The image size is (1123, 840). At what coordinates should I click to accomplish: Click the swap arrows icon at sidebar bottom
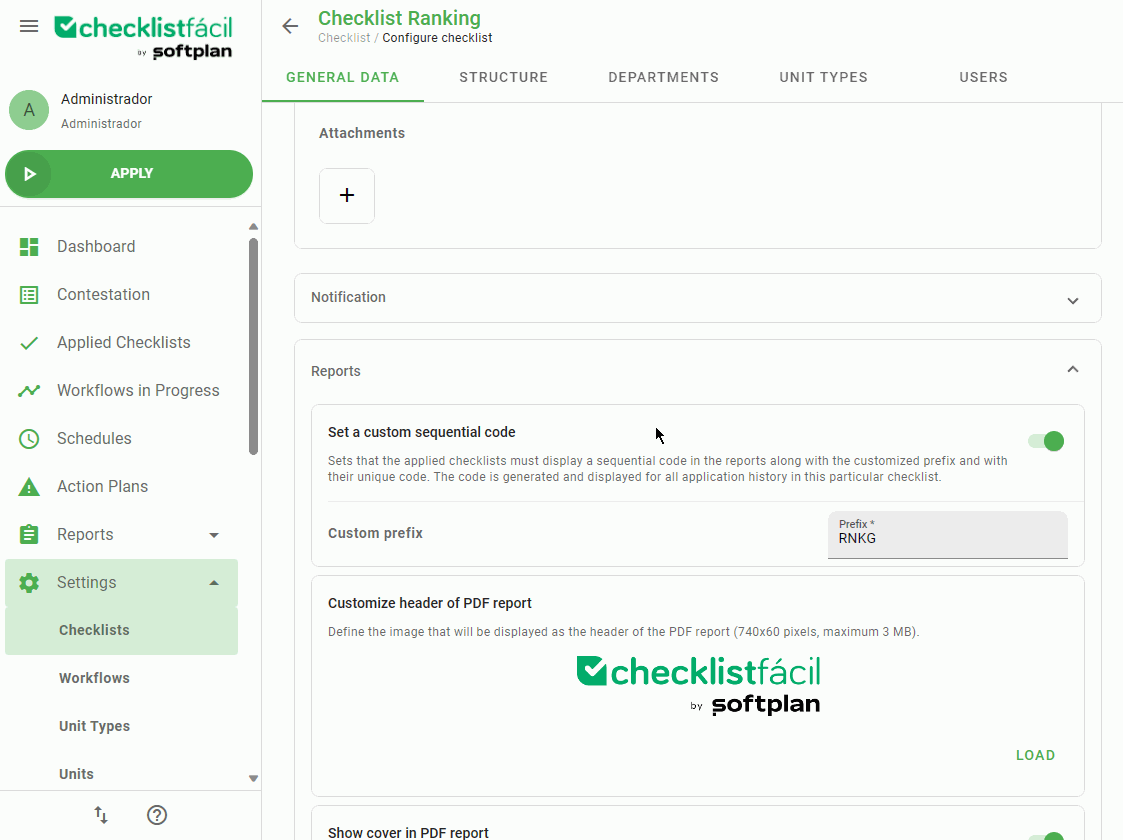pyautogui.click(x=101, y=815)
